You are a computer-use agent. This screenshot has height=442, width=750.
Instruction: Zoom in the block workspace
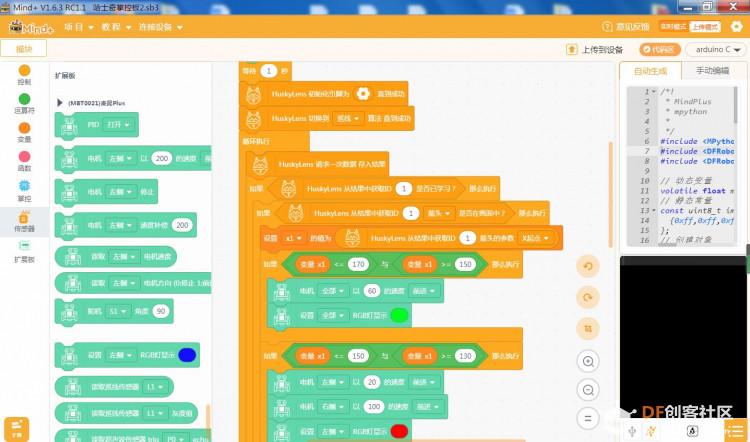pos(588,361)
